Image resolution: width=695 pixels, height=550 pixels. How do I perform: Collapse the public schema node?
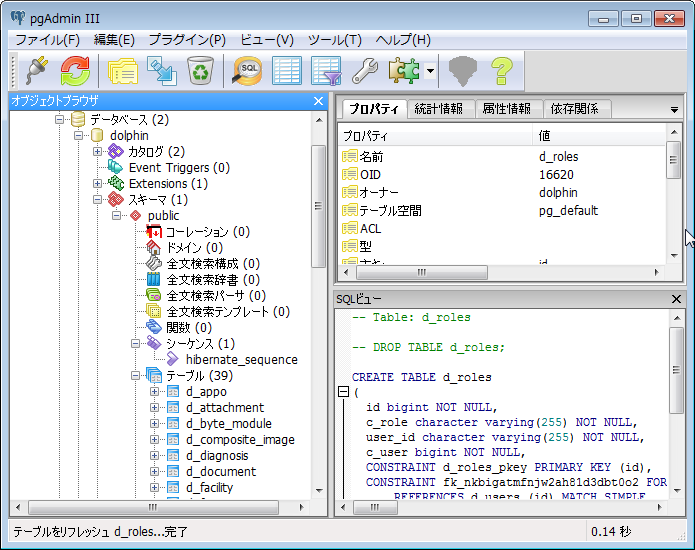[x=116, y=215]
